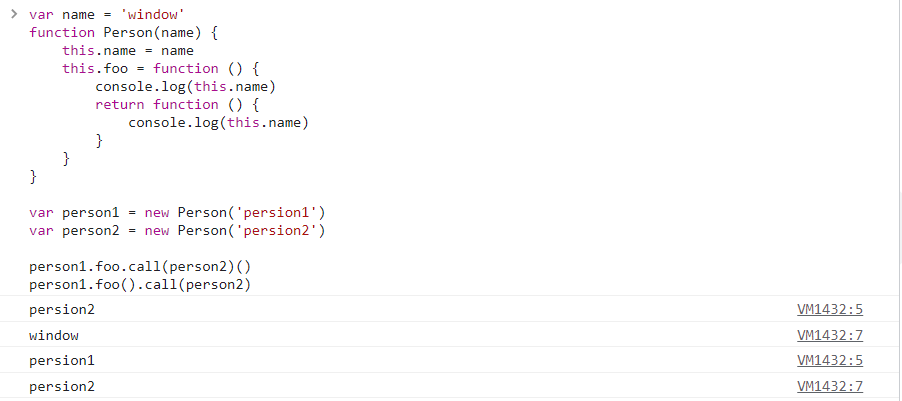
Task: Open VM1432:7 link beside window output
Action: point(829,335)
